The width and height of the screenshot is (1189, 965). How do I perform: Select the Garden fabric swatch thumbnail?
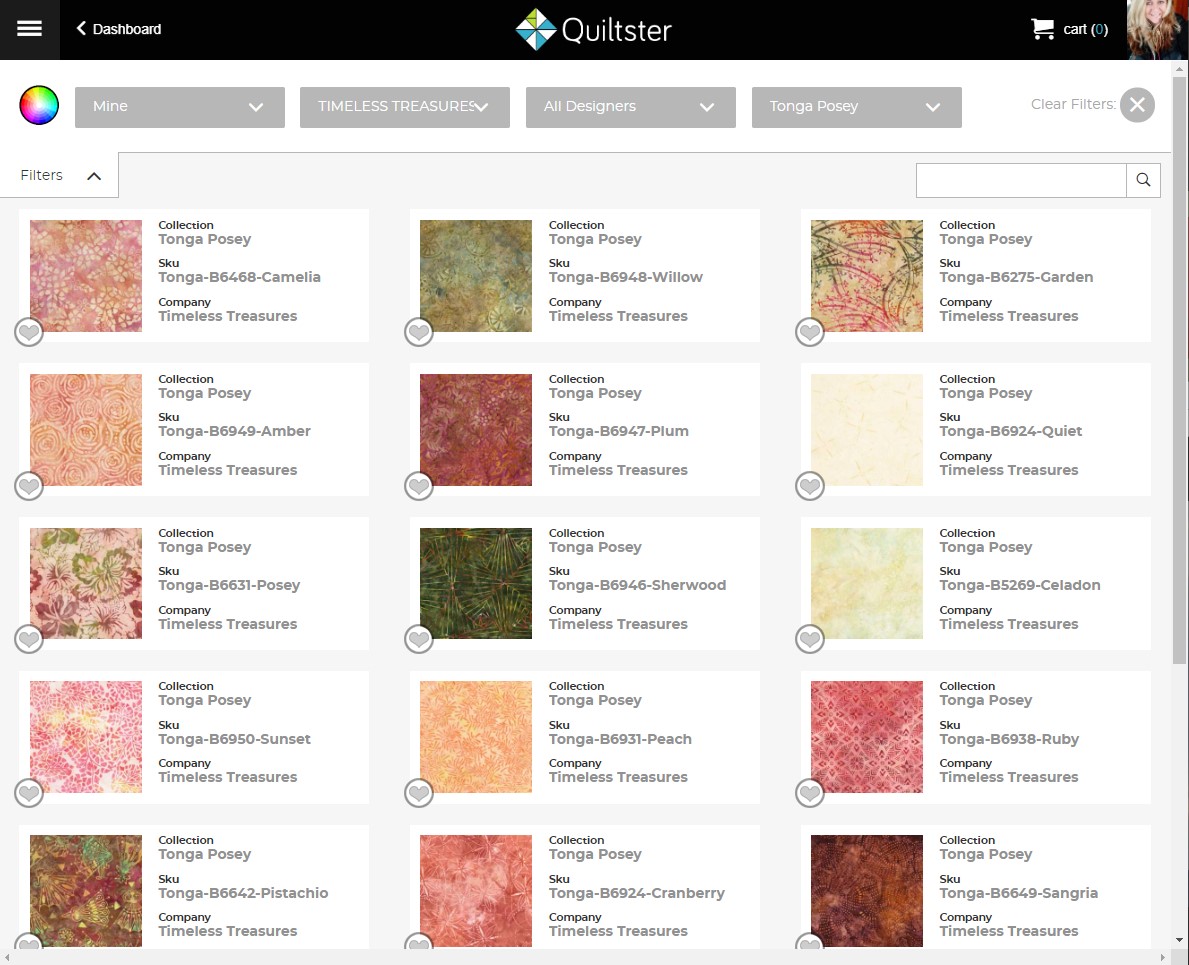click(x=867, y=276)
